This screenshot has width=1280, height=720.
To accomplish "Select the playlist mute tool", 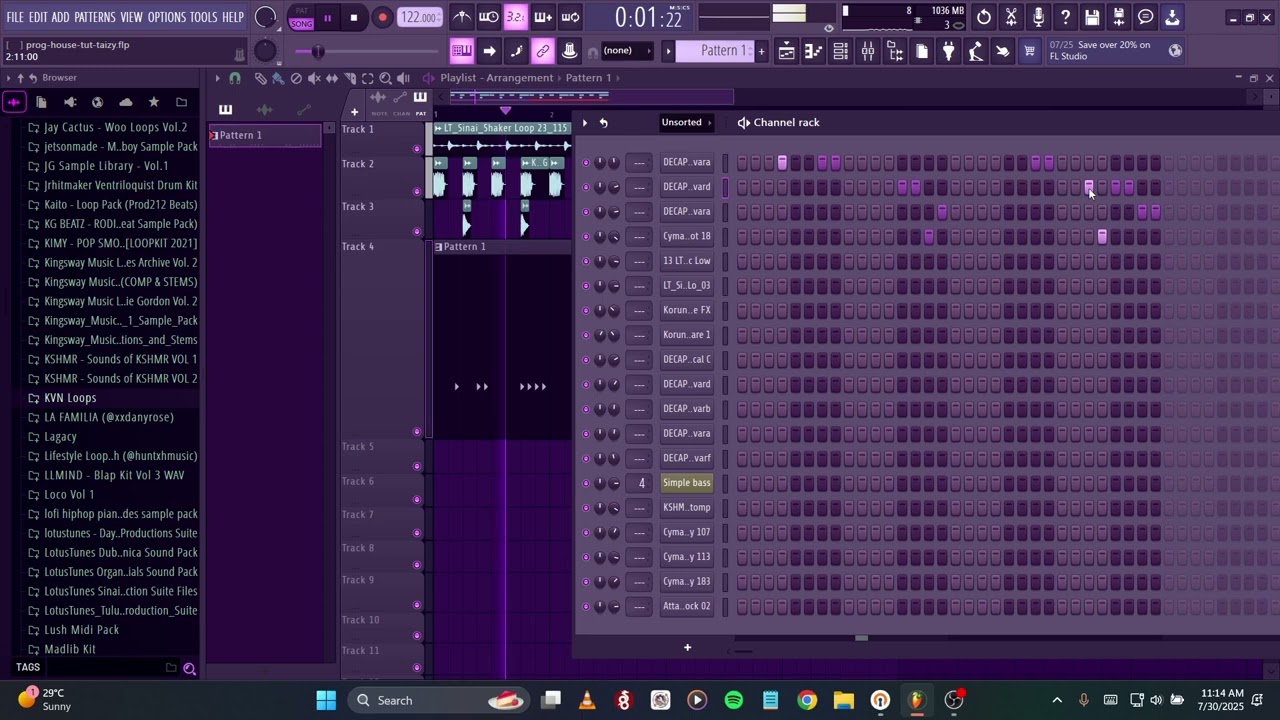I will point(314,78).
